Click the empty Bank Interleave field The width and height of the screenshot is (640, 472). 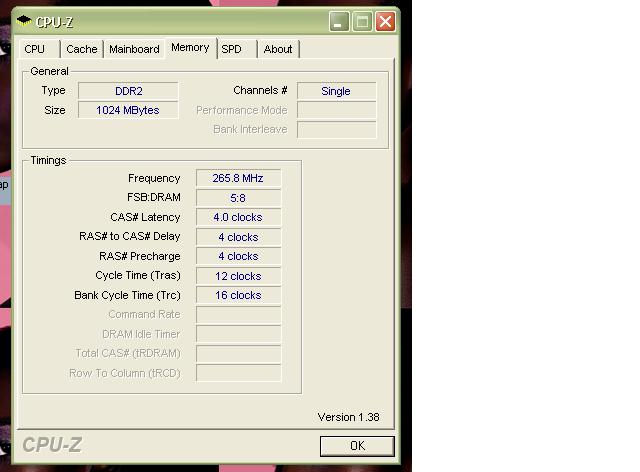click(x=336, y=129)
